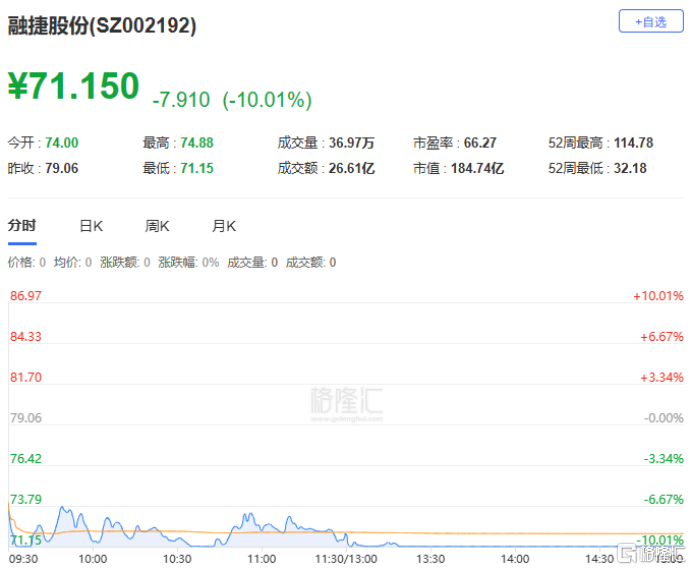Viewport: 692px width, 570px height.
Task: Add stock to watchlist with +自选 button
Action: click(x=651, y=21)
